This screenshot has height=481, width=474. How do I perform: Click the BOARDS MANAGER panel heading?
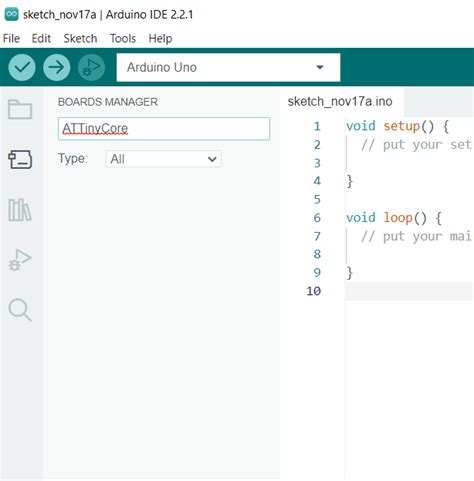pos(108,102)
